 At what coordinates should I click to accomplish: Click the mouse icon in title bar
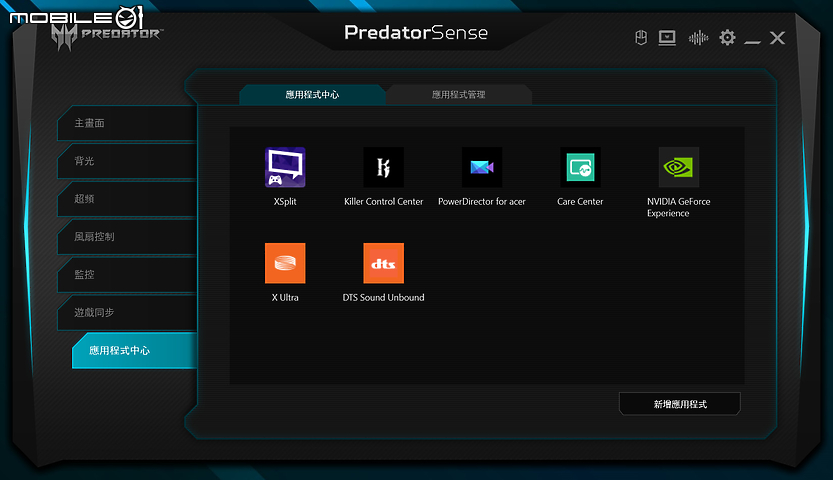pos(641,38)
